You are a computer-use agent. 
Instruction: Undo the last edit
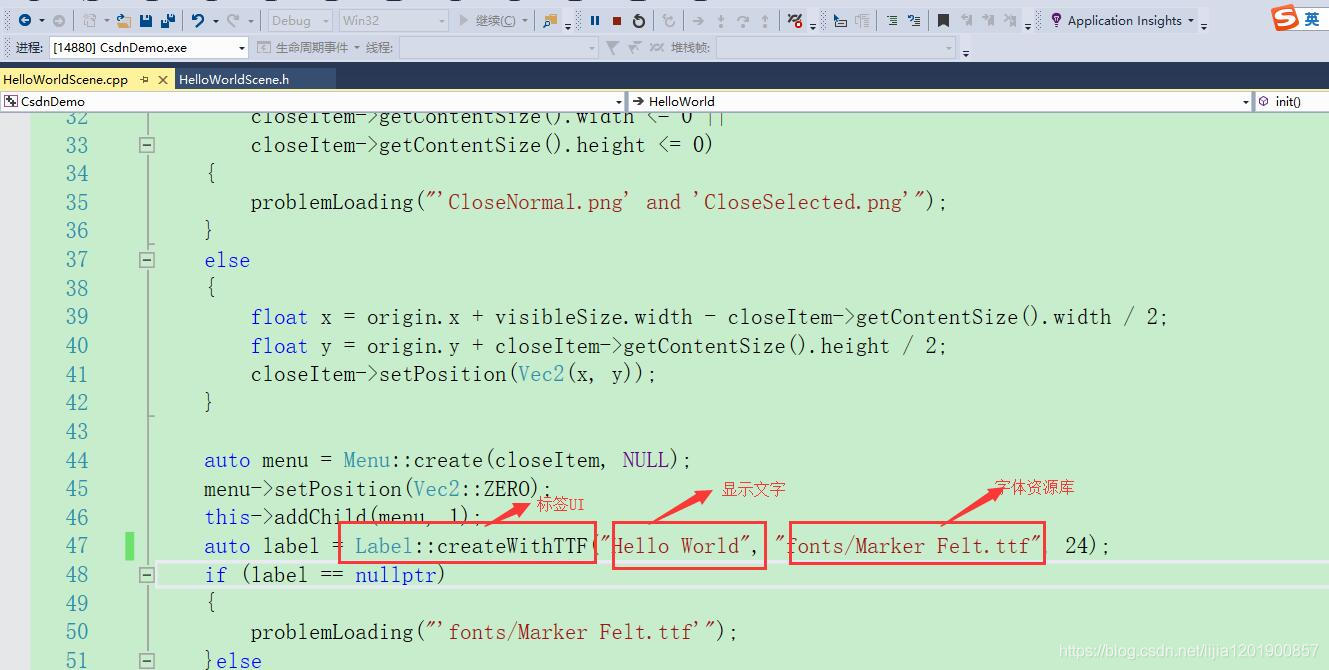coord(197,20)
